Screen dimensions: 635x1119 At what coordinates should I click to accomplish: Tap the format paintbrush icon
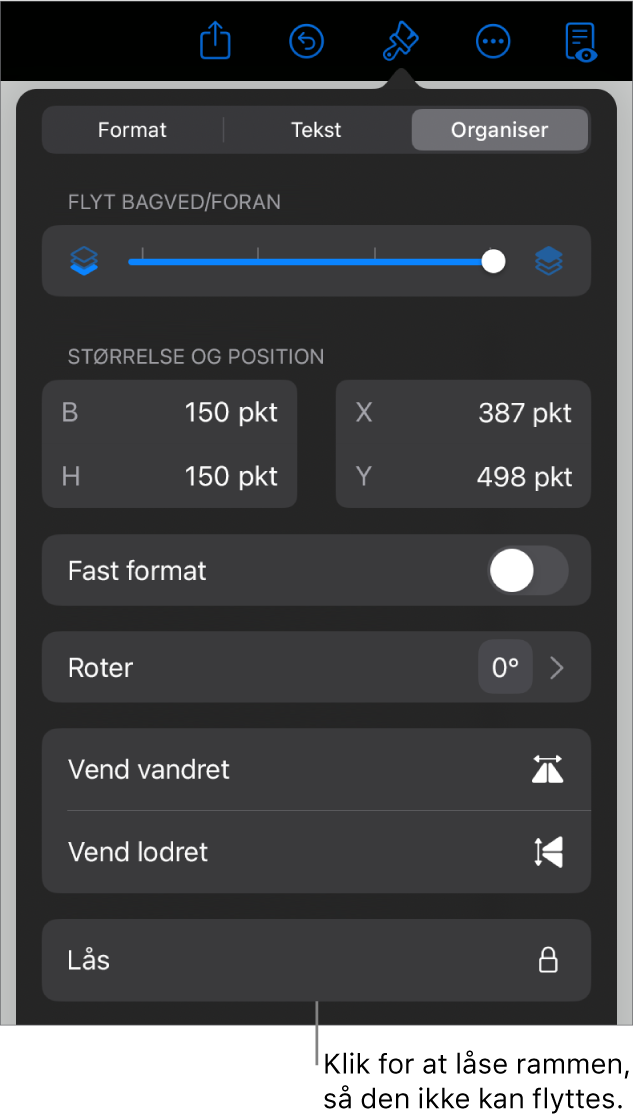400,41
